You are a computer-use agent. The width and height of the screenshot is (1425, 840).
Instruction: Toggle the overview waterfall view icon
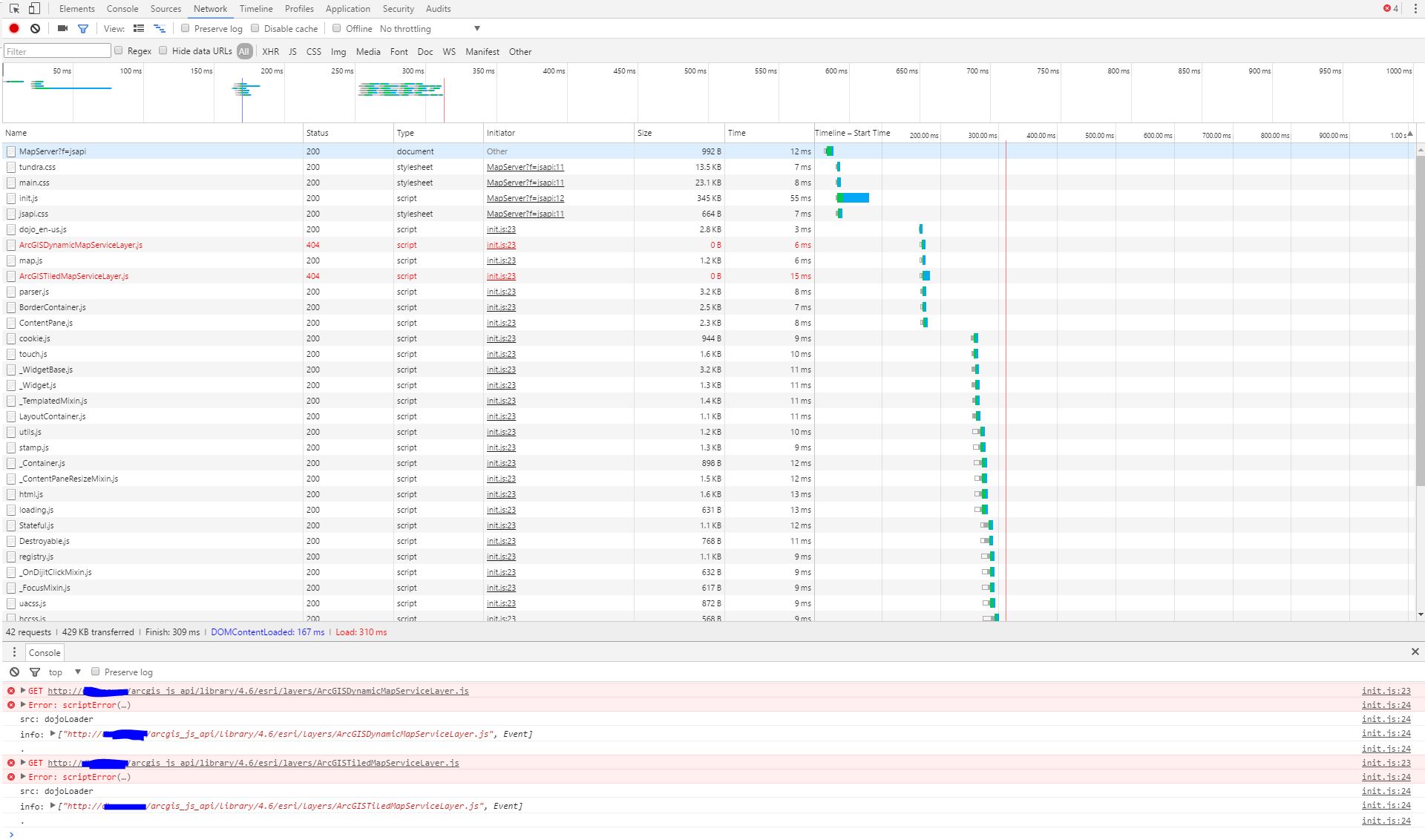point(160,28)
